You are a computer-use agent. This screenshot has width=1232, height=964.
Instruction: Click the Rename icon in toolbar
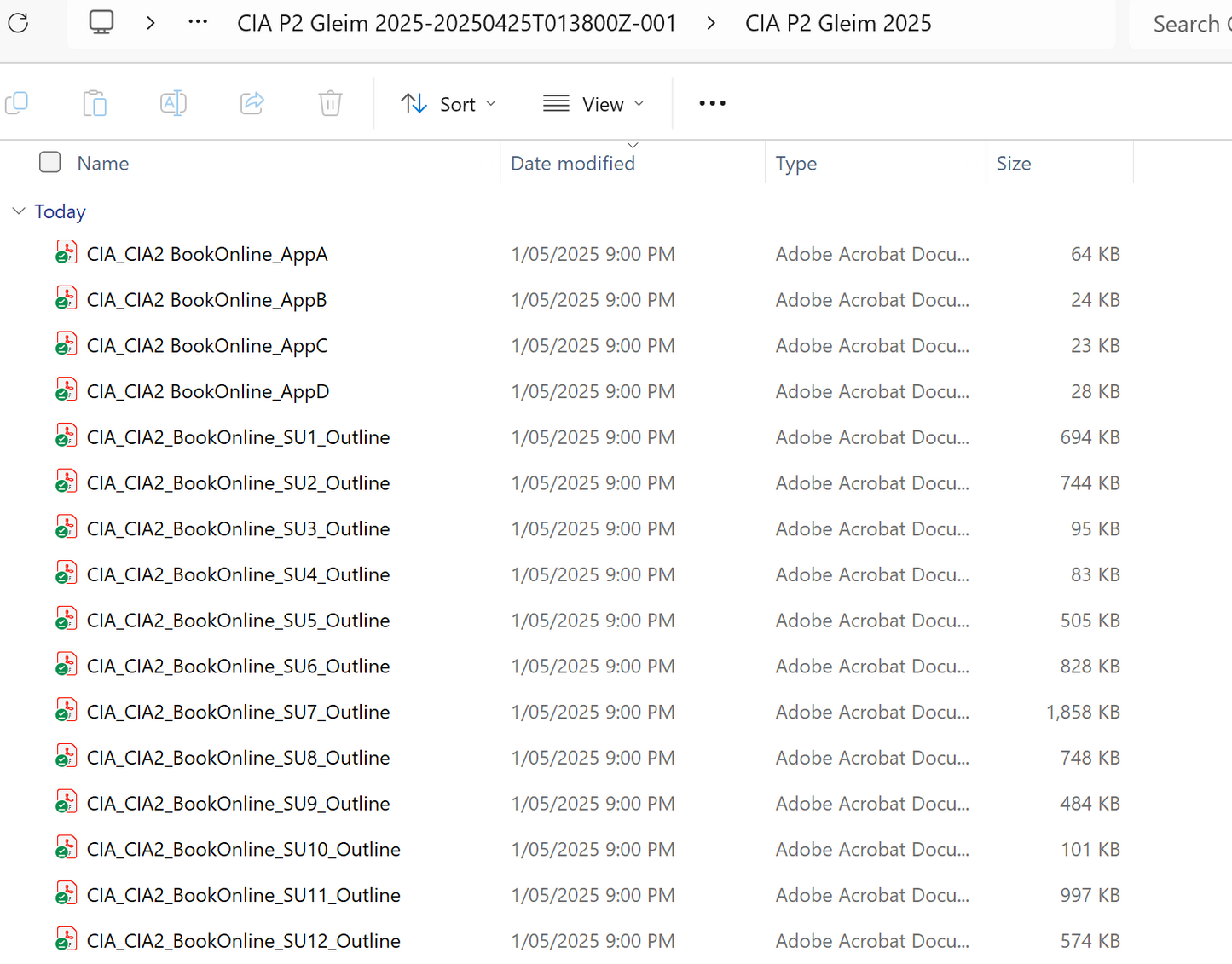point(173,103)
